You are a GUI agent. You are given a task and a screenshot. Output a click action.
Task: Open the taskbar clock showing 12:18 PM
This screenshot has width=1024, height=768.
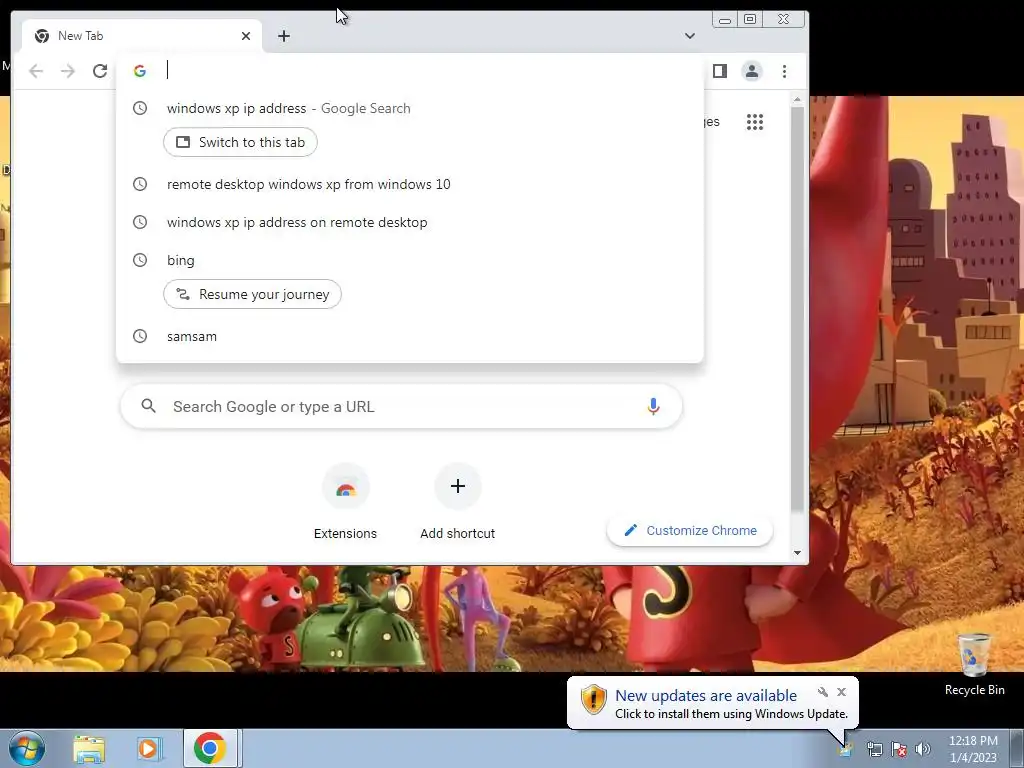[973, 748]
